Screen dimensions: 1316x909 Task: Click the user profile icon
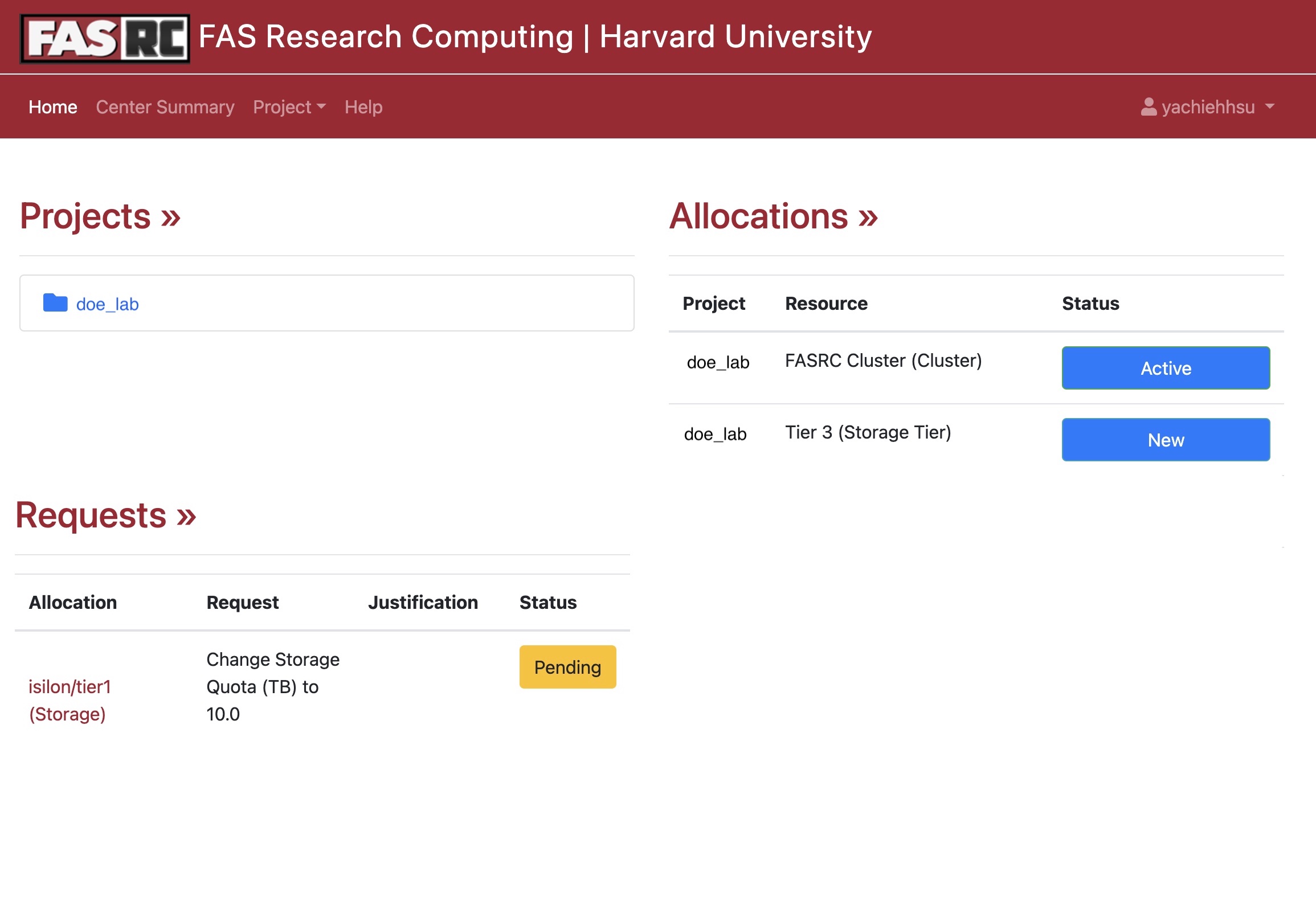pos(1149,107)
